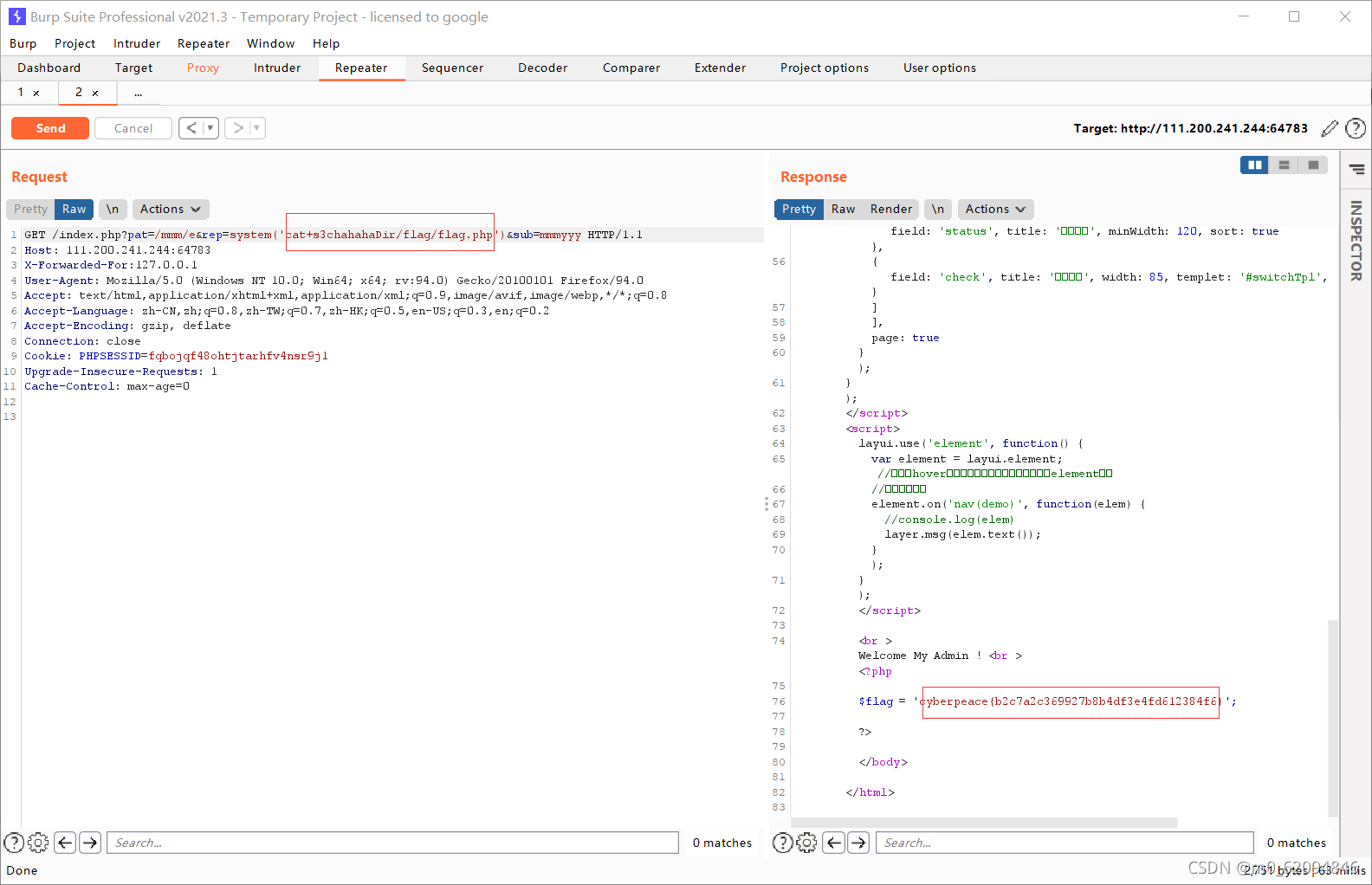The image size is (1372, 885).
Task: Go to next match in response search
Action: coord(858,843)
